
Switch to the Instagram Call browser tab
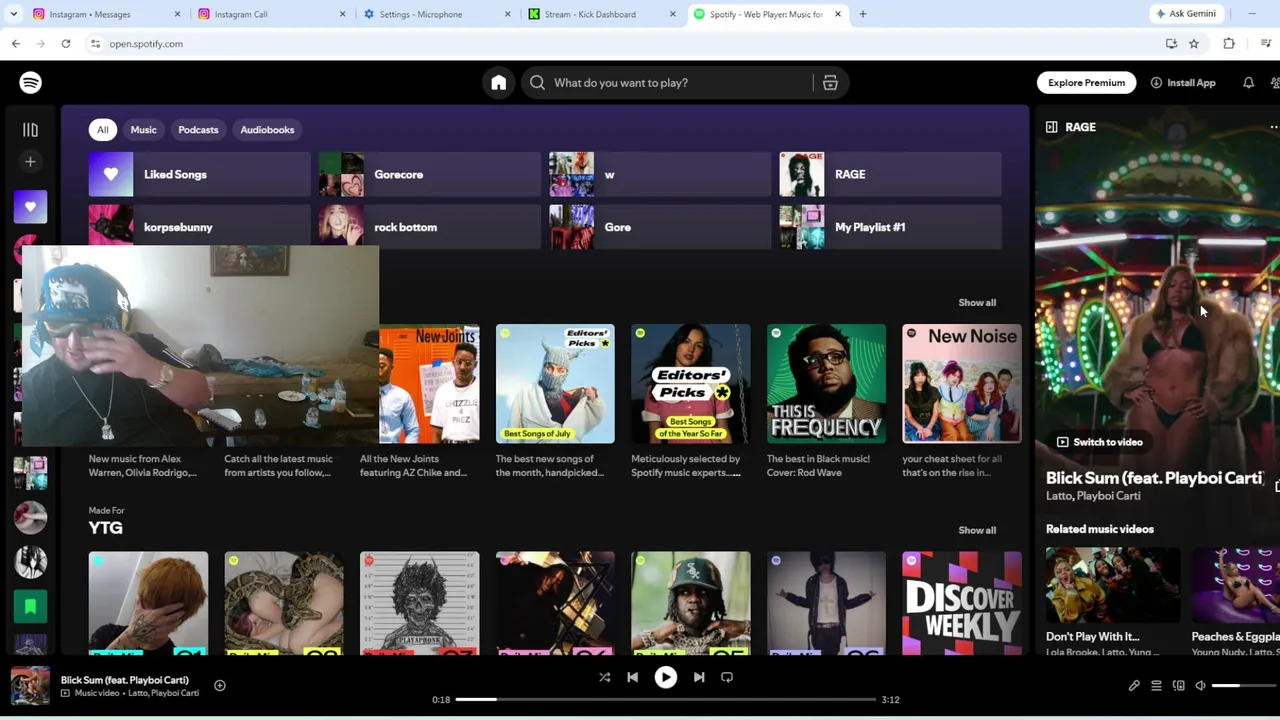(270, 14)
